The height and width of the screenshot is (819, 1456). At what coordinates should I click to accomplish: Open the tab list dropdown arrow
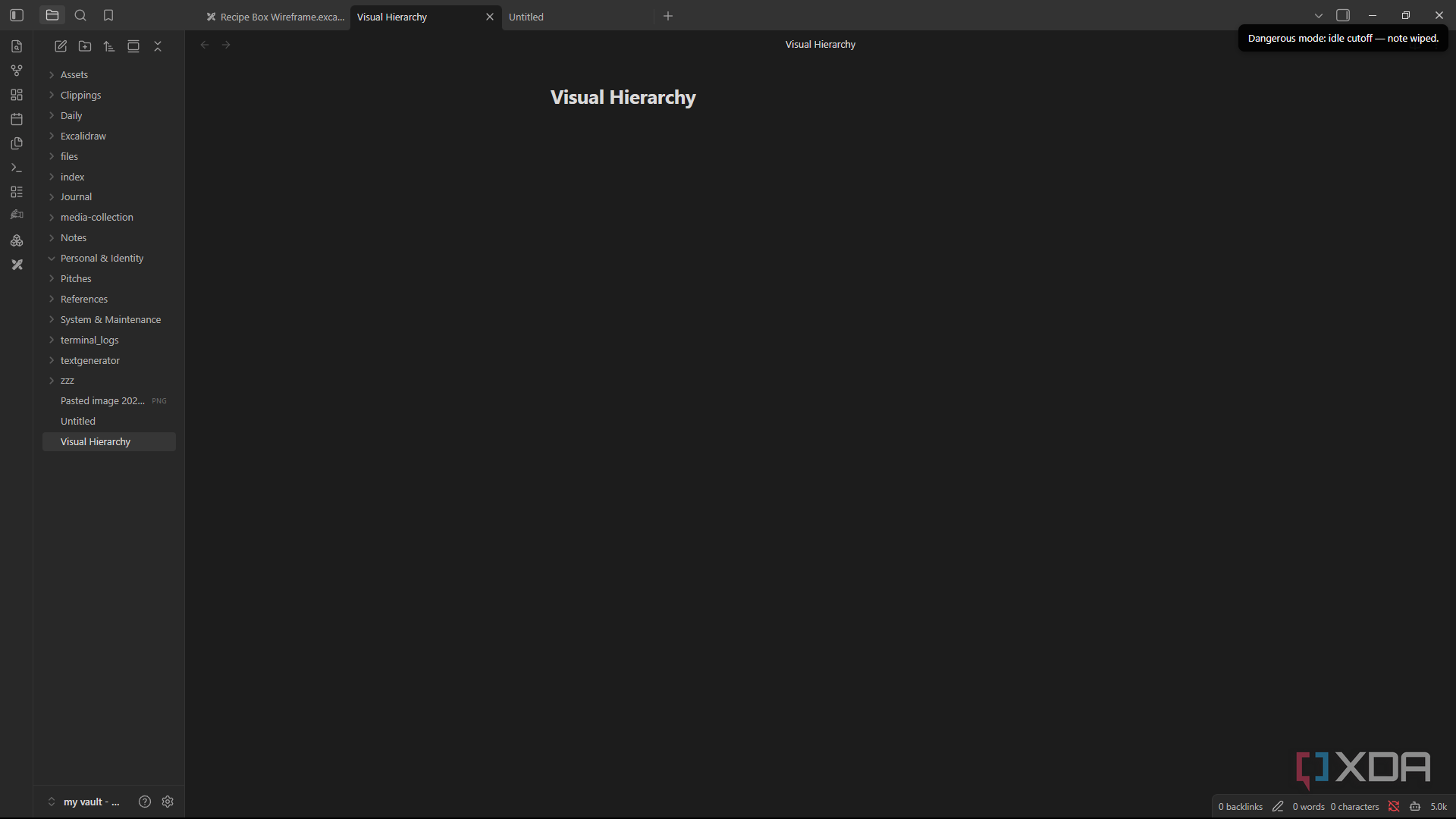click(1319, 15)
